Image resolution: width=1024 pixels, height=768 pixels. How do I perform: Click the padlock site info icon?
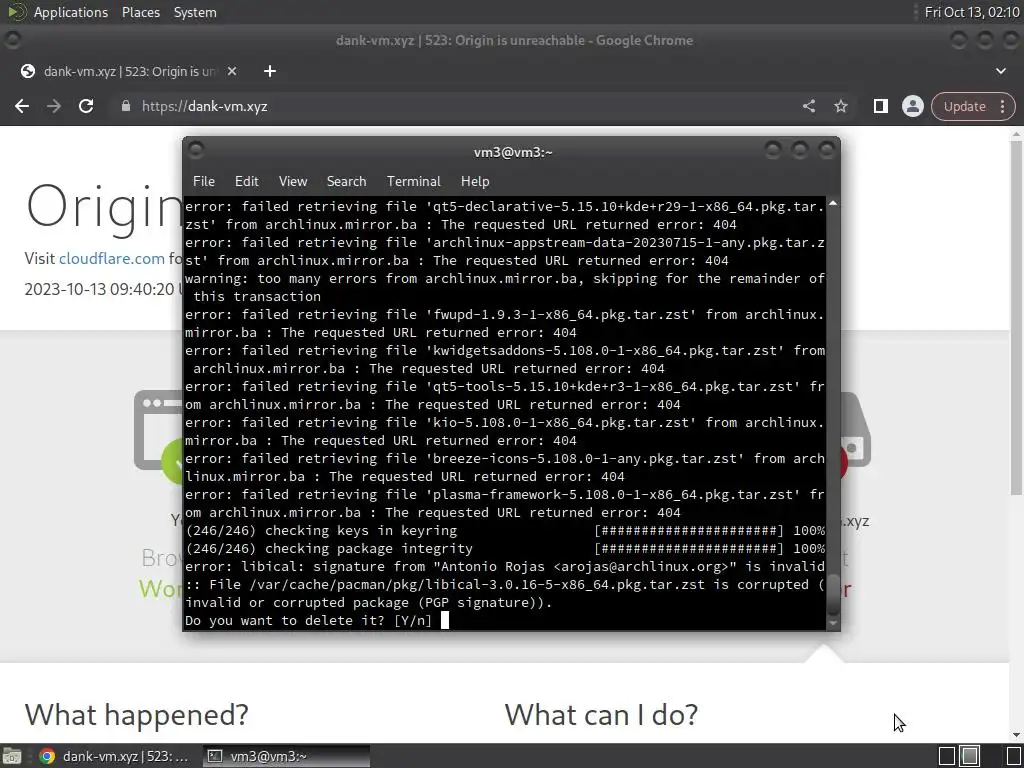pyautogui.click(x=126, y=106)
